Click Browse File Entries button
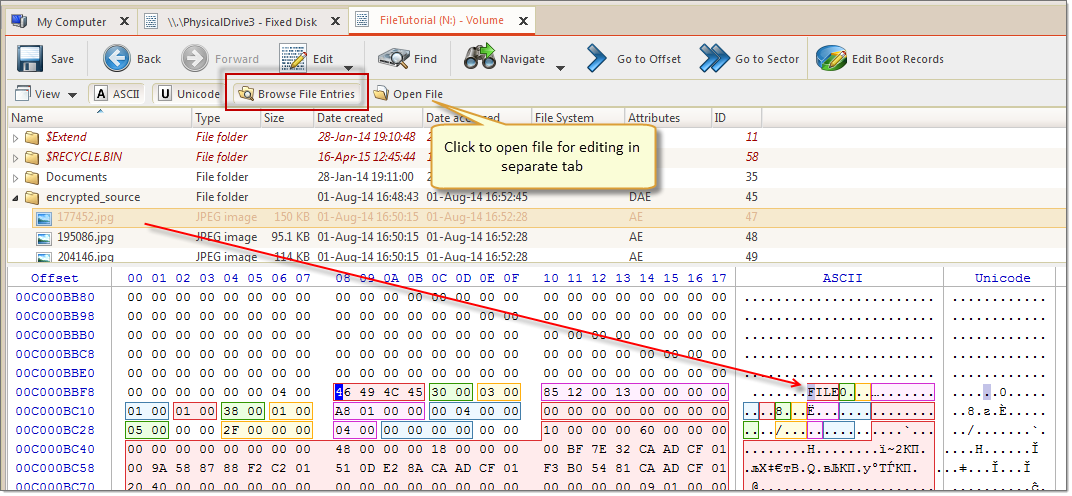 296,94
